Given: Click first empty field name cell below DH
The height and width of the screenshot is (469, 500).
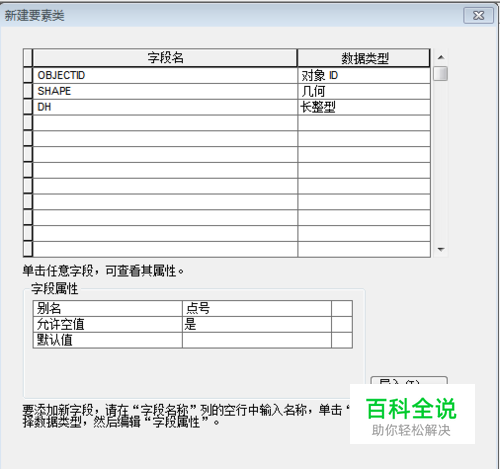Looking at the screenshot, I should (x=165, y=123).
